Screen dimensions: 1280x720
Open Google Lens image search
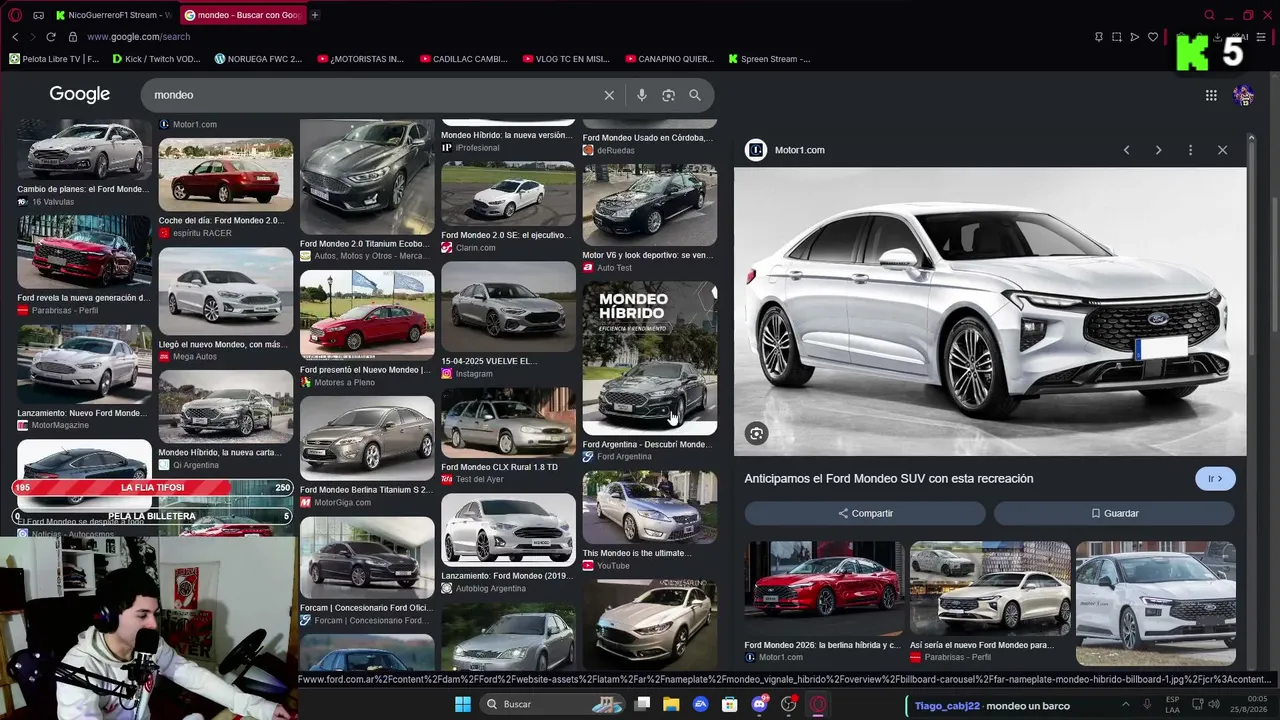coord(668,95)
